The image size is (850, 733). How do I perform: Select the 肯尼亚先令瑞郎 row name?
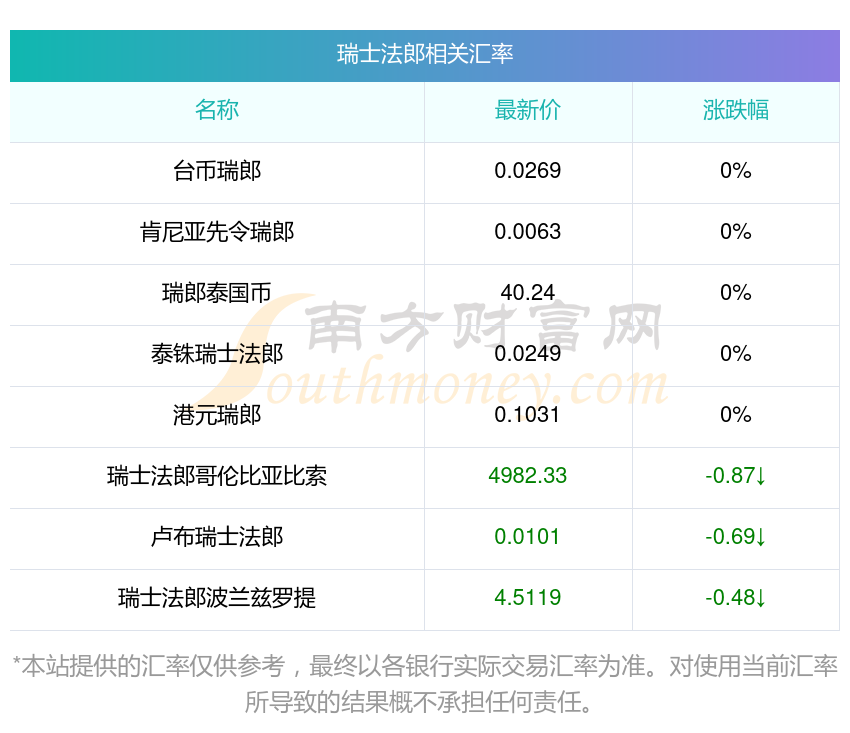point(217,232)
